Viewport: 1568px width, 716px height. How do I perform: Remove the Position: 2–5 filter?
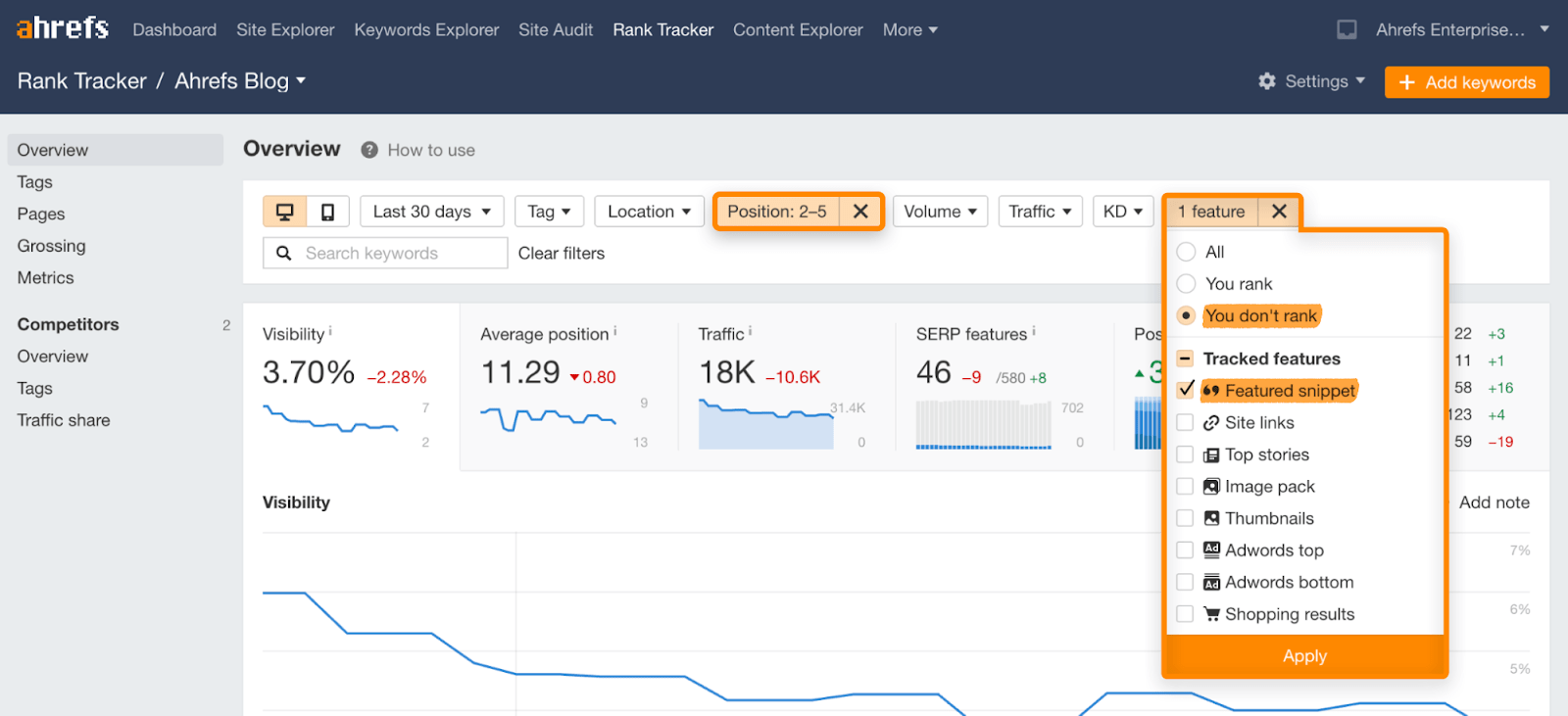tap(860, 212)
